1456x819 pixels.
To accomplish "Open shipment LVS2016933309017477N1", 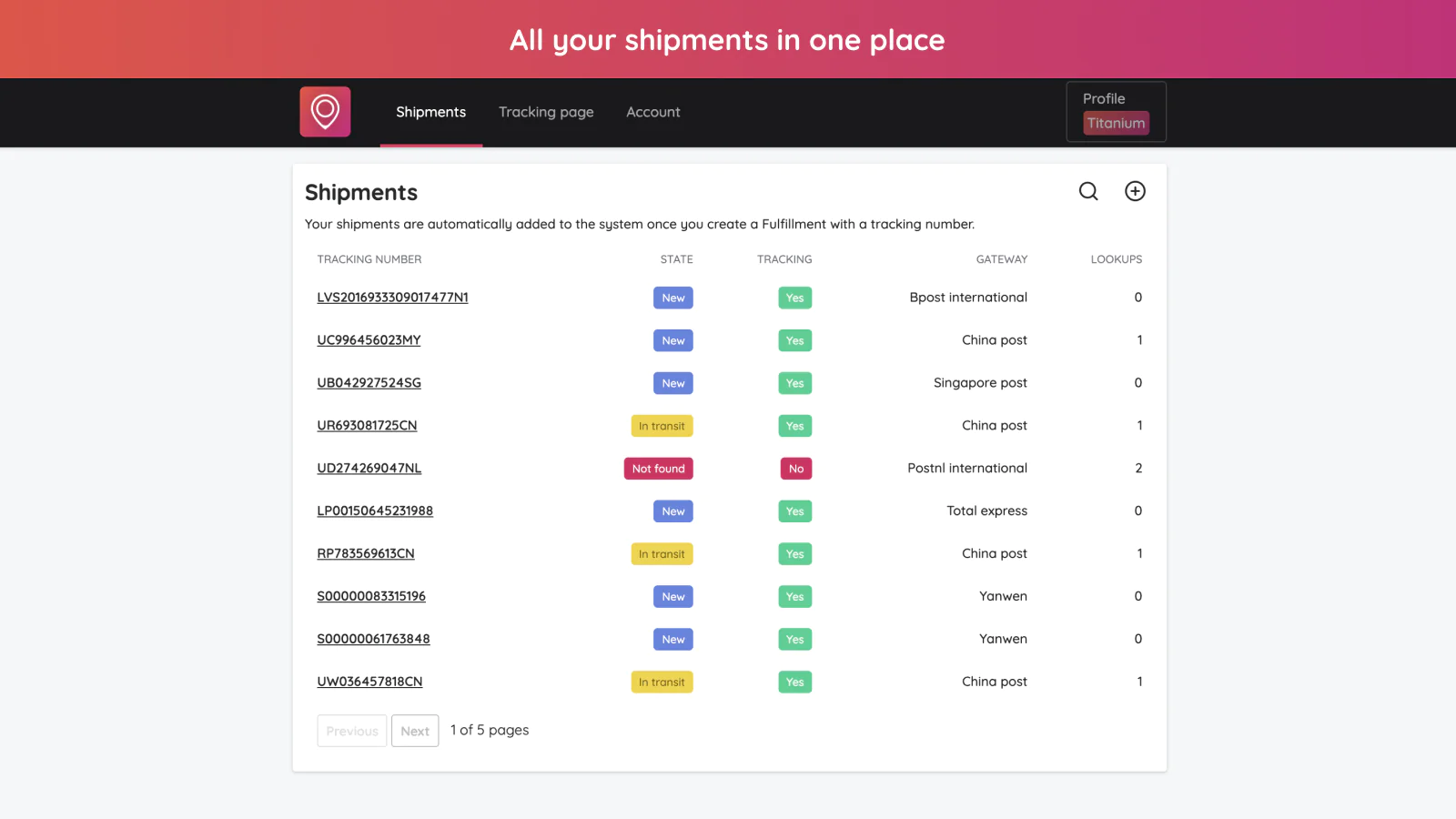I will pos(392,298).
